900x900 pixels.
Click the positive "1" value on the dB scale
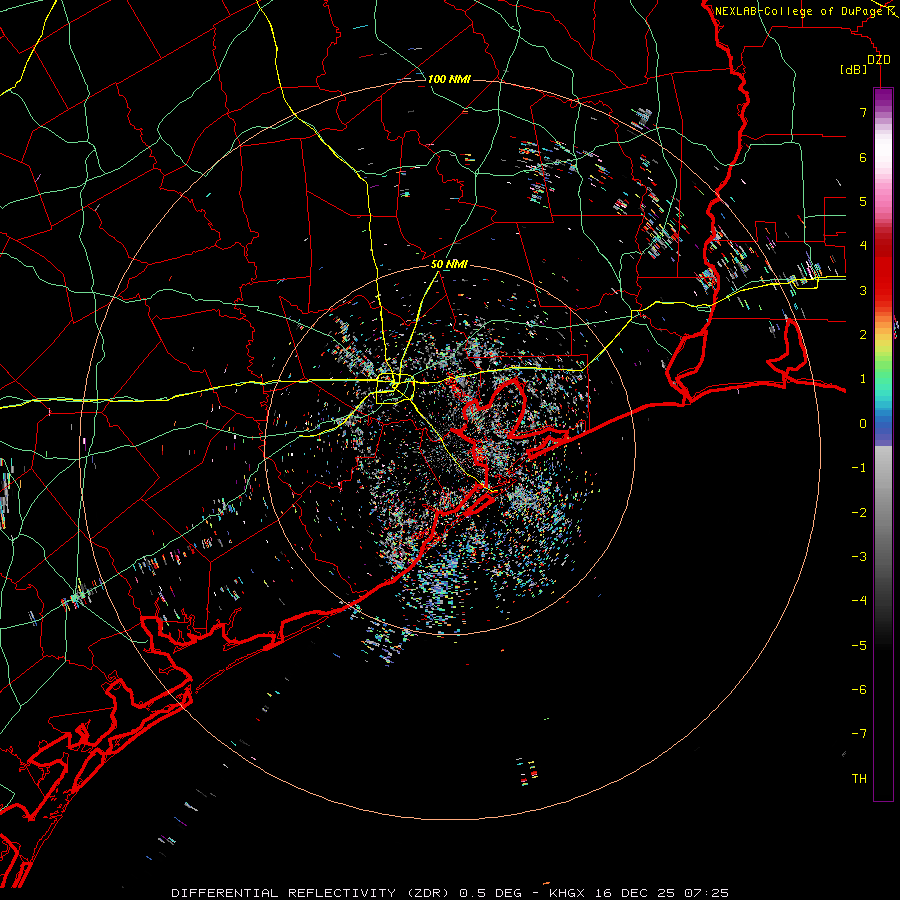(x=863, y=379)
